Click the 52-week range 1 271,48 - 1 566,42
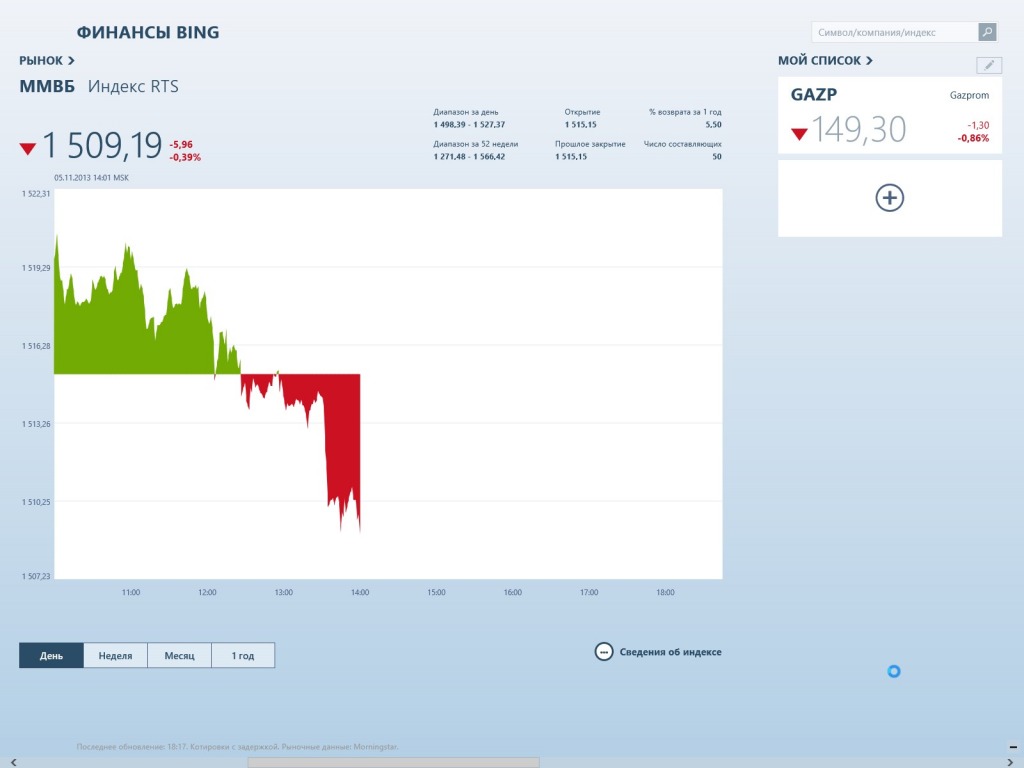The height and width of the screenshot is (768, 1024). click(x=469, y=157)
